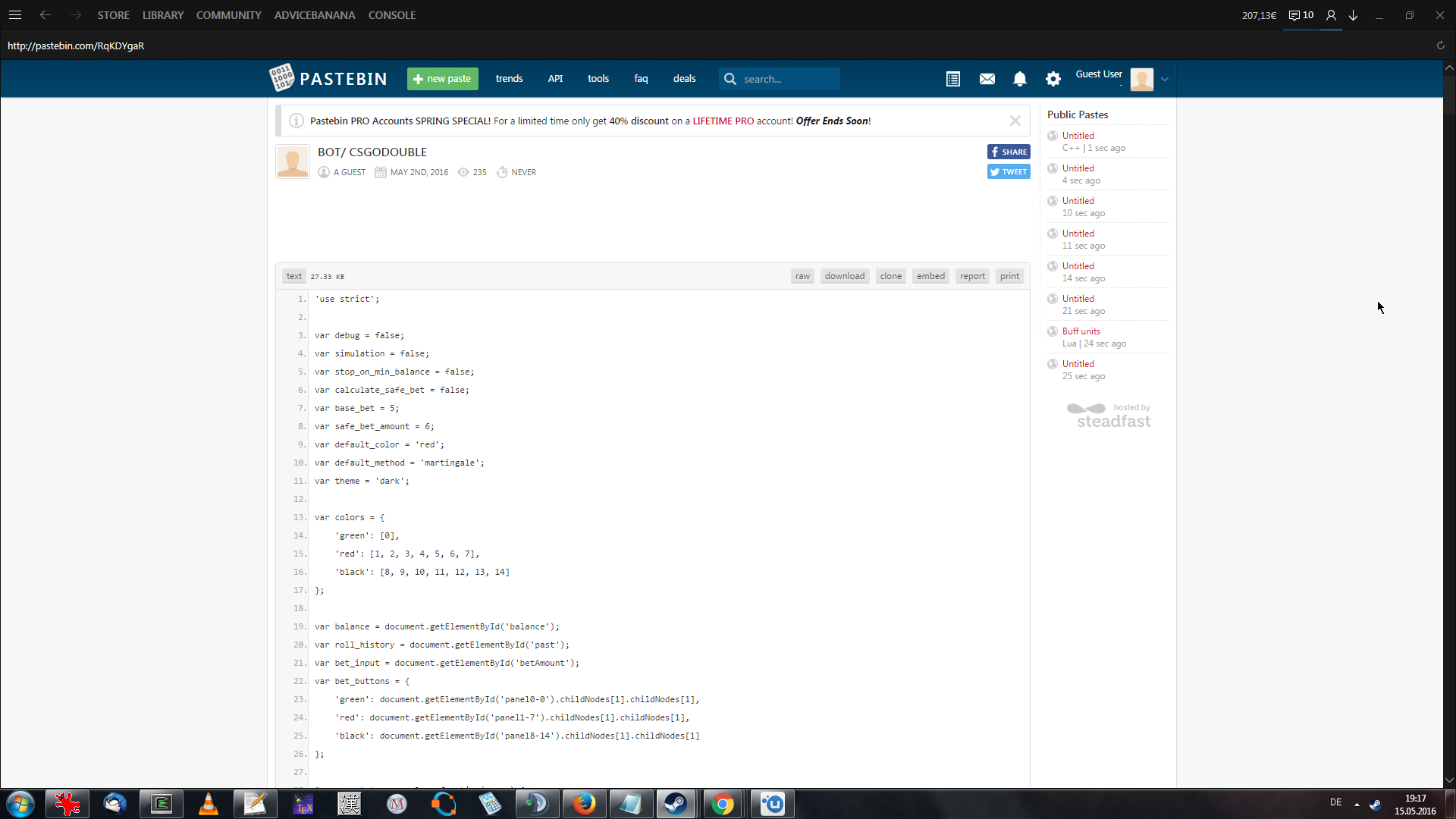Click the download paste button
The width and height of the screenshot is (1456, 819).
tap(845, 276)
